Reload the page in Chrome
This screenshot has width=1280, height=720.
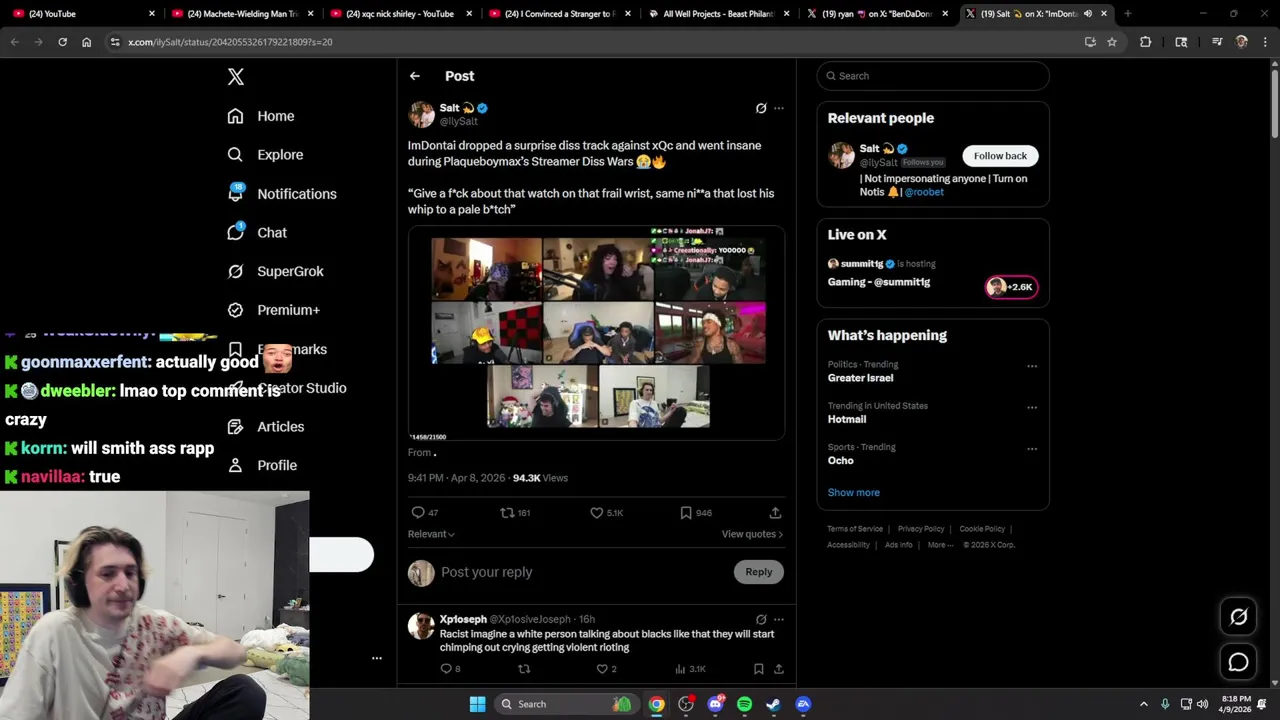pos(62,42)
